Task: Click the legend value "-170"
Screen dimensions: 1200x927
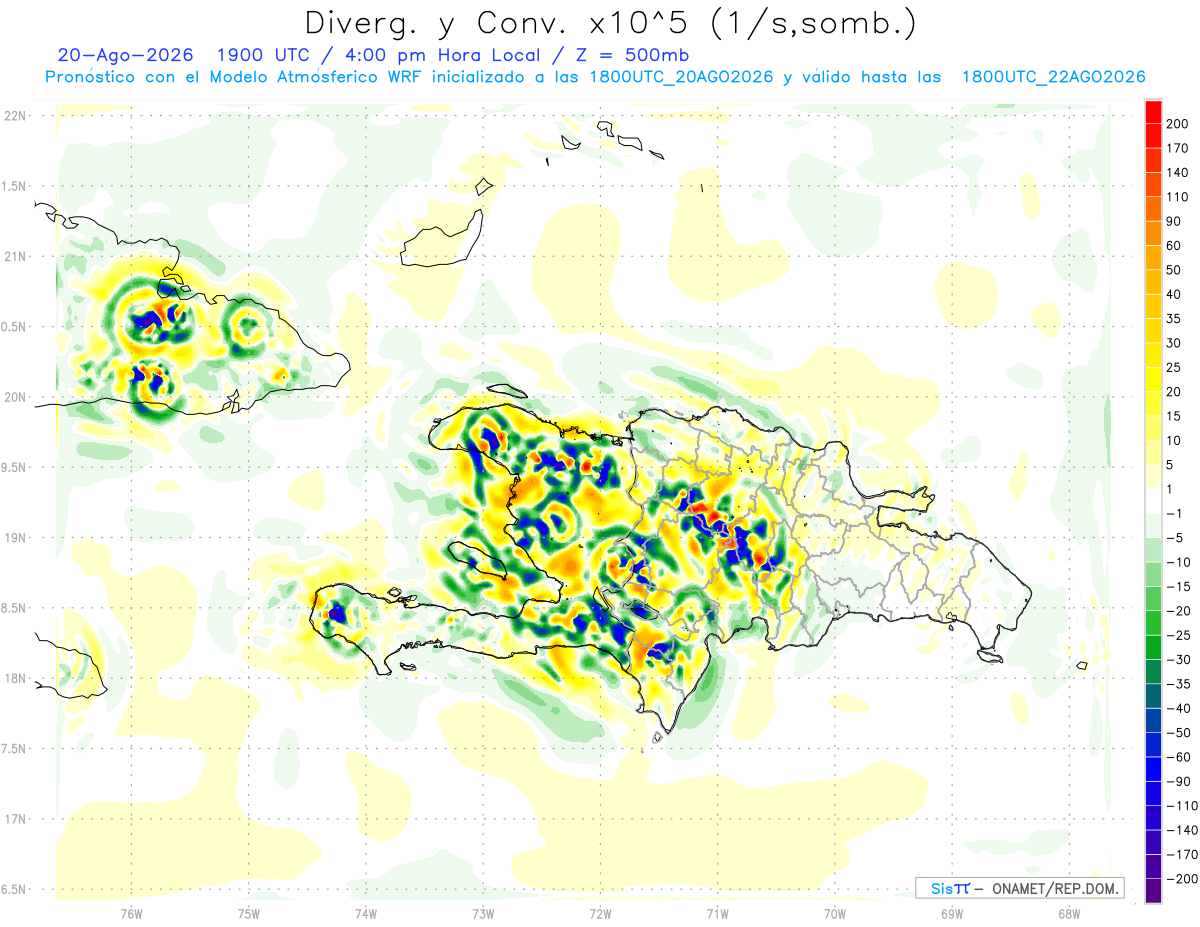Action: pos(1180,854)
